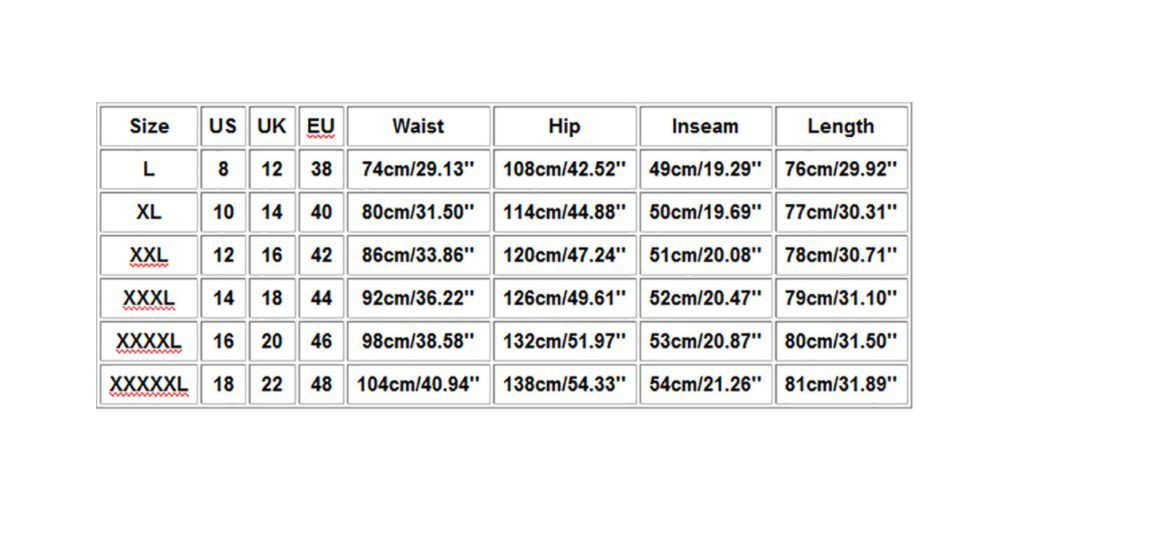Click the Hip column header
Viewport: 1156px width, 537px height.
[565, 126]
